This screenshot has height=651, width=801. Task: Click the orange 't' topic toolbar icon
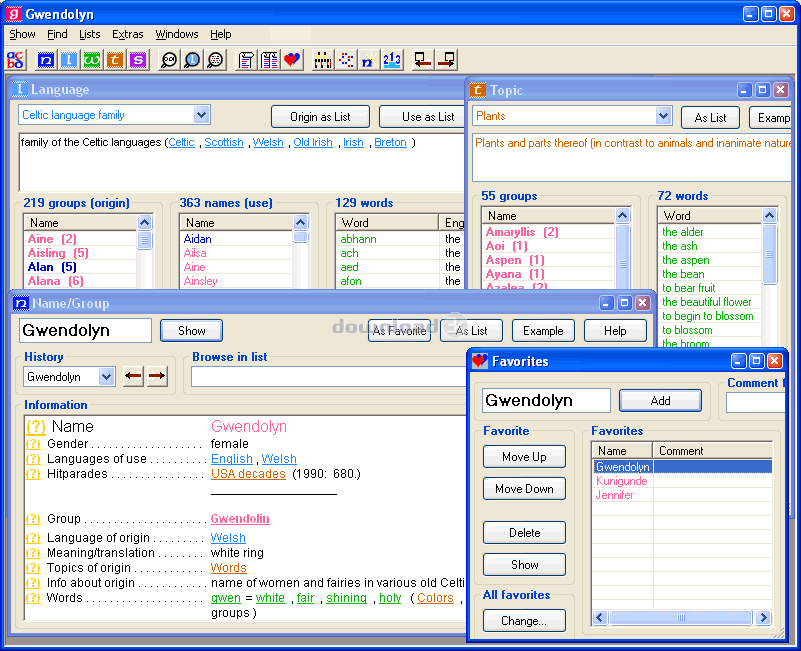[115, 60]
